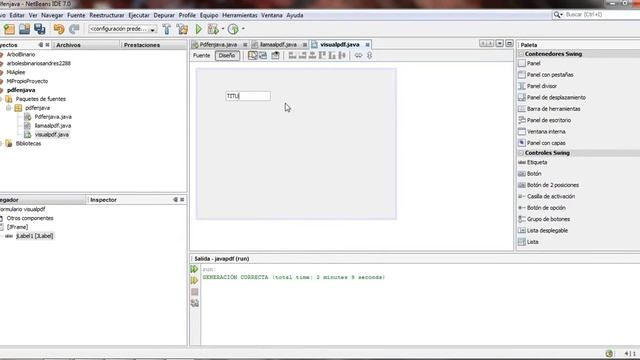Image resolution: width=640 pixels, height=360 pixels.
Task: Select the connection mode icon in designer
Action: tap(263, 55)
